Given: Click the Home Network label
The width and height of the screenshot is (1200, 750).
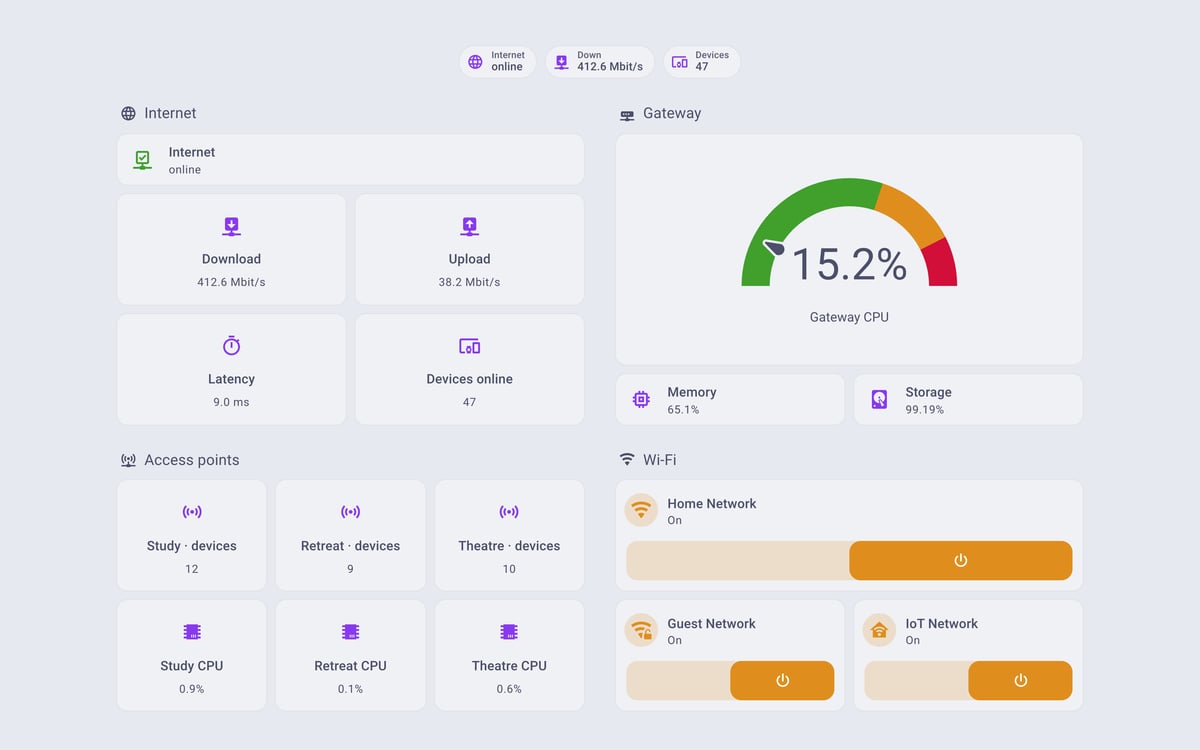Looking at the screenshot, I should click(712, 503).
